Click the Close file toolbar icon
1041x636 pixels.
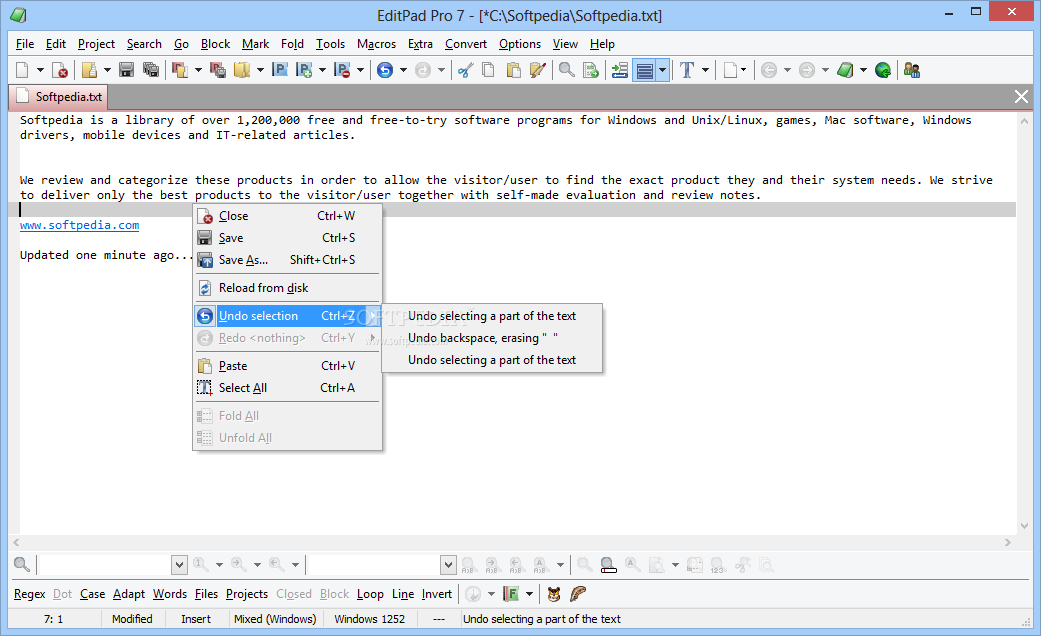59,70
